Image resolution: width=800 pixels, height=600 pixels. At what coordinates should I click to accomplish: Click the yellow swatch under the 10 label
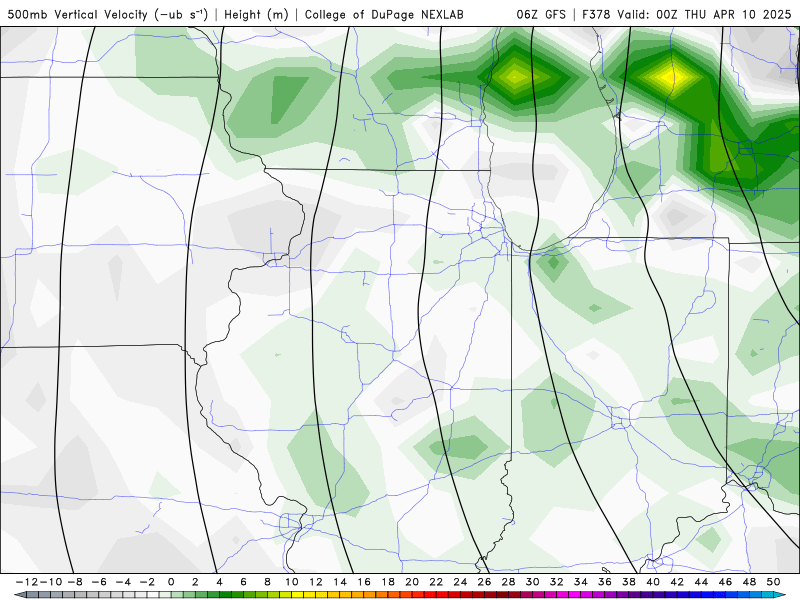tap(297, 595)
